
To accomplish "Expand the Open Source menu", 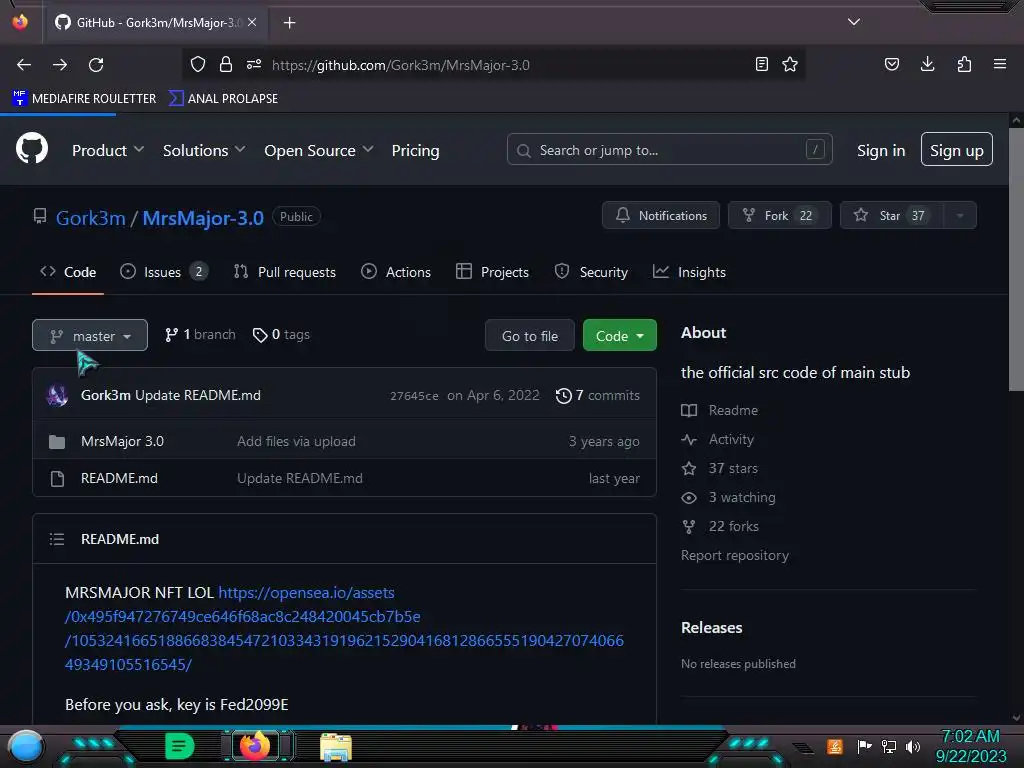I will [x=319, y=150].
